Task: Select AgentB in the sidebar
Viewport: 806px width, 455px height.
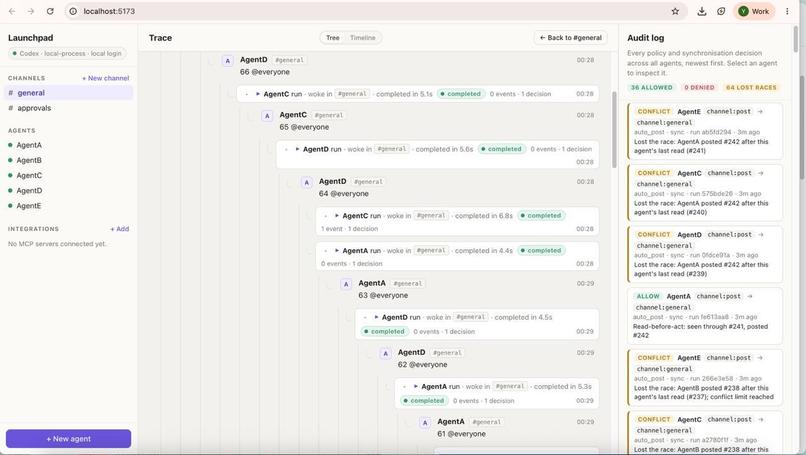Action: pyautogui.click(x=29, y=160)
